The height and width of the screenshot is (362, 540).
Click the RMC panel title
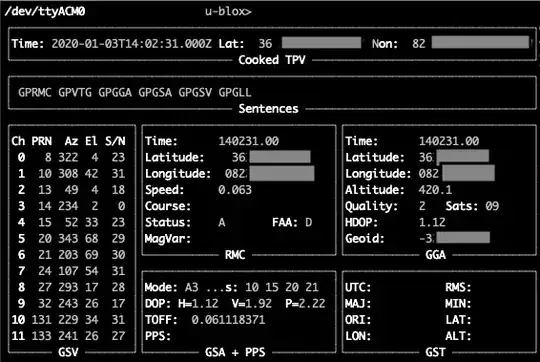(x=235, y=255)
